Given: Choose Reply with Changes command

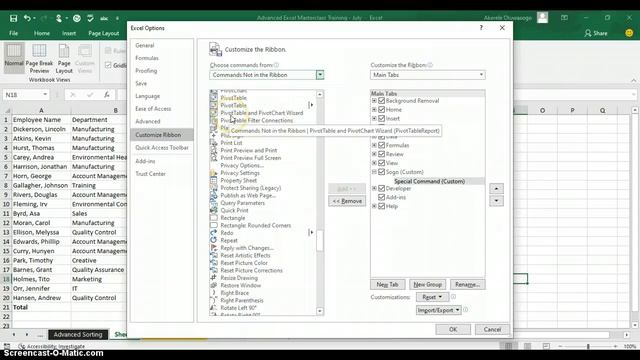Looking at the screenshot, I should pos(247,248).
